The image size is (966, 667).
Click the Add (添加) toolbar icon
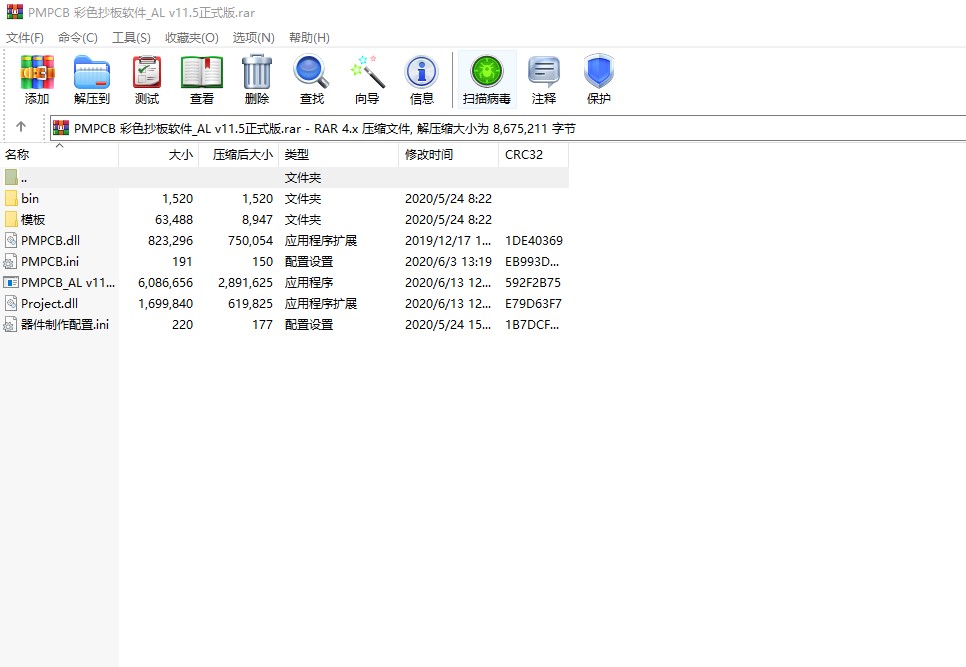pos(37,73)
